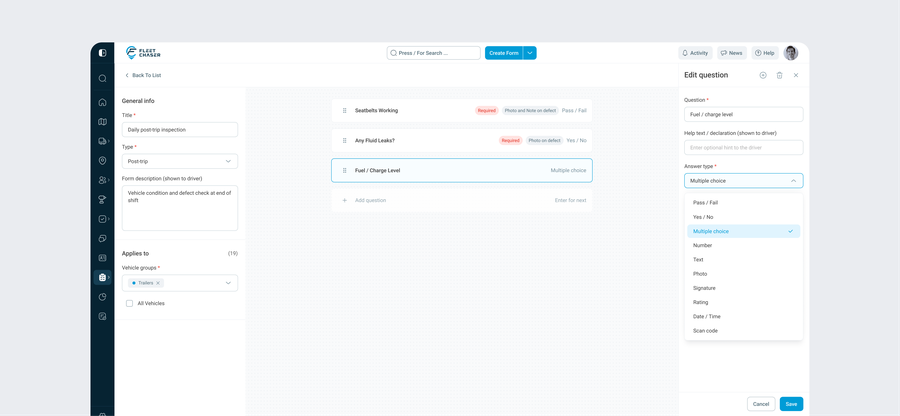Go to the Home sidebar icon
Screen dimensions: 900x416
coord(102,103)
